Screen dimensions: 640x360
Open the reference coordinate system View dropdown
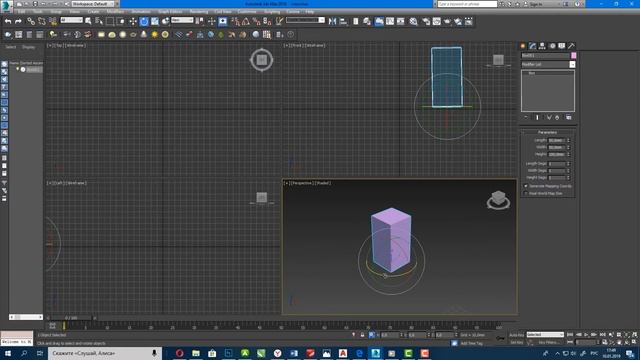coord(182,20)
